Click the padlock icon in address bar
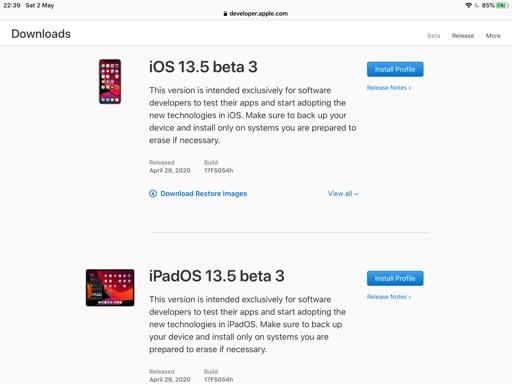This screenshot has width=512, height=384. pyautogui.click(x=225, y=14)
